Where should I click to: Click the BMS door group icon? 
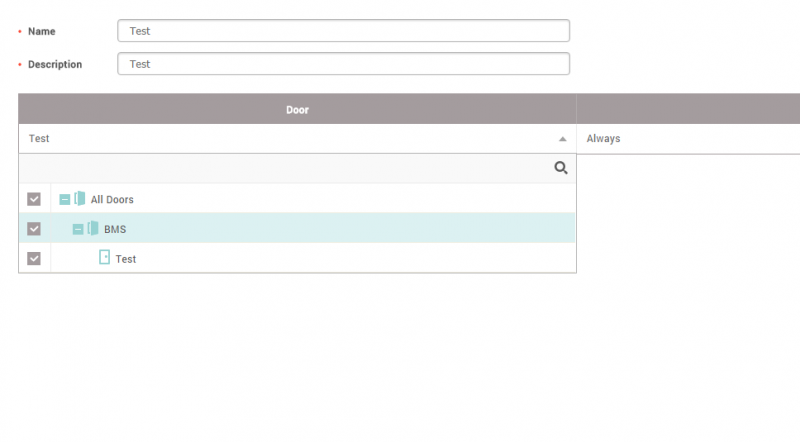coord(93,229)
